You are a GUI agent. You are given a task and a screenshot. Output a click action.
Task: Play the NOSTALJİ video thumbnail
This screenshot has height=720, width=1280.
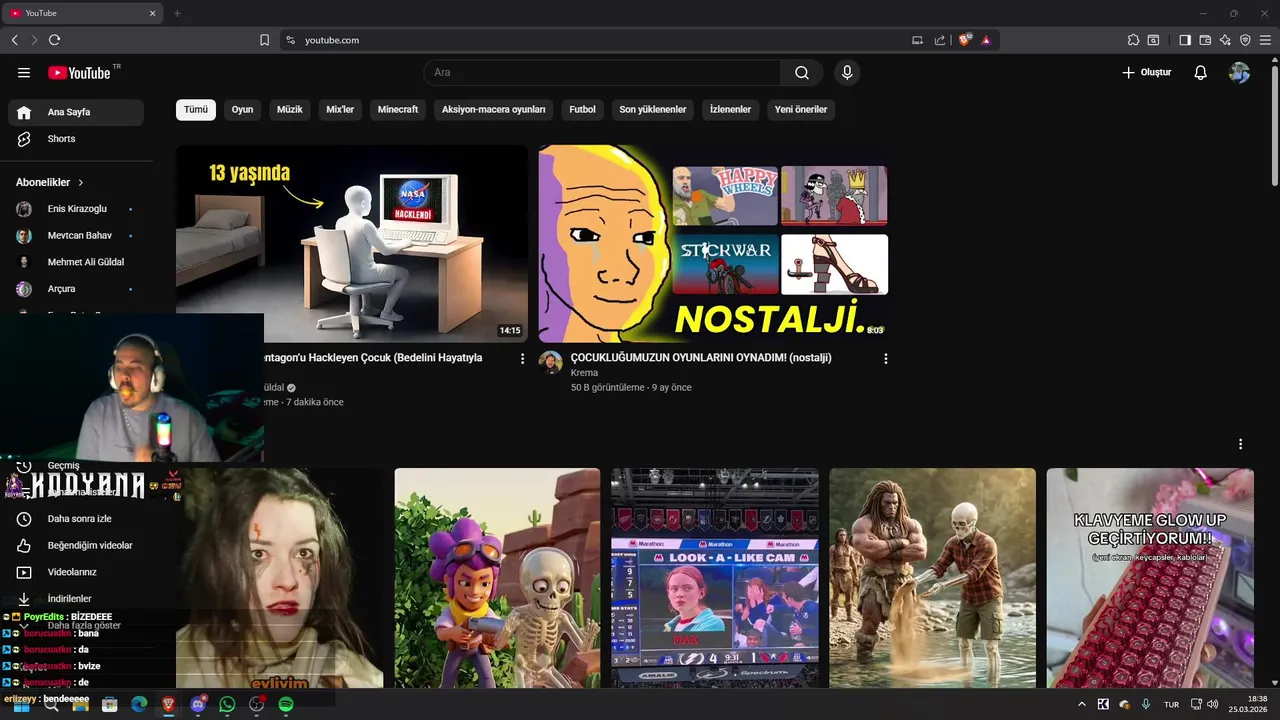click(715, 244)
